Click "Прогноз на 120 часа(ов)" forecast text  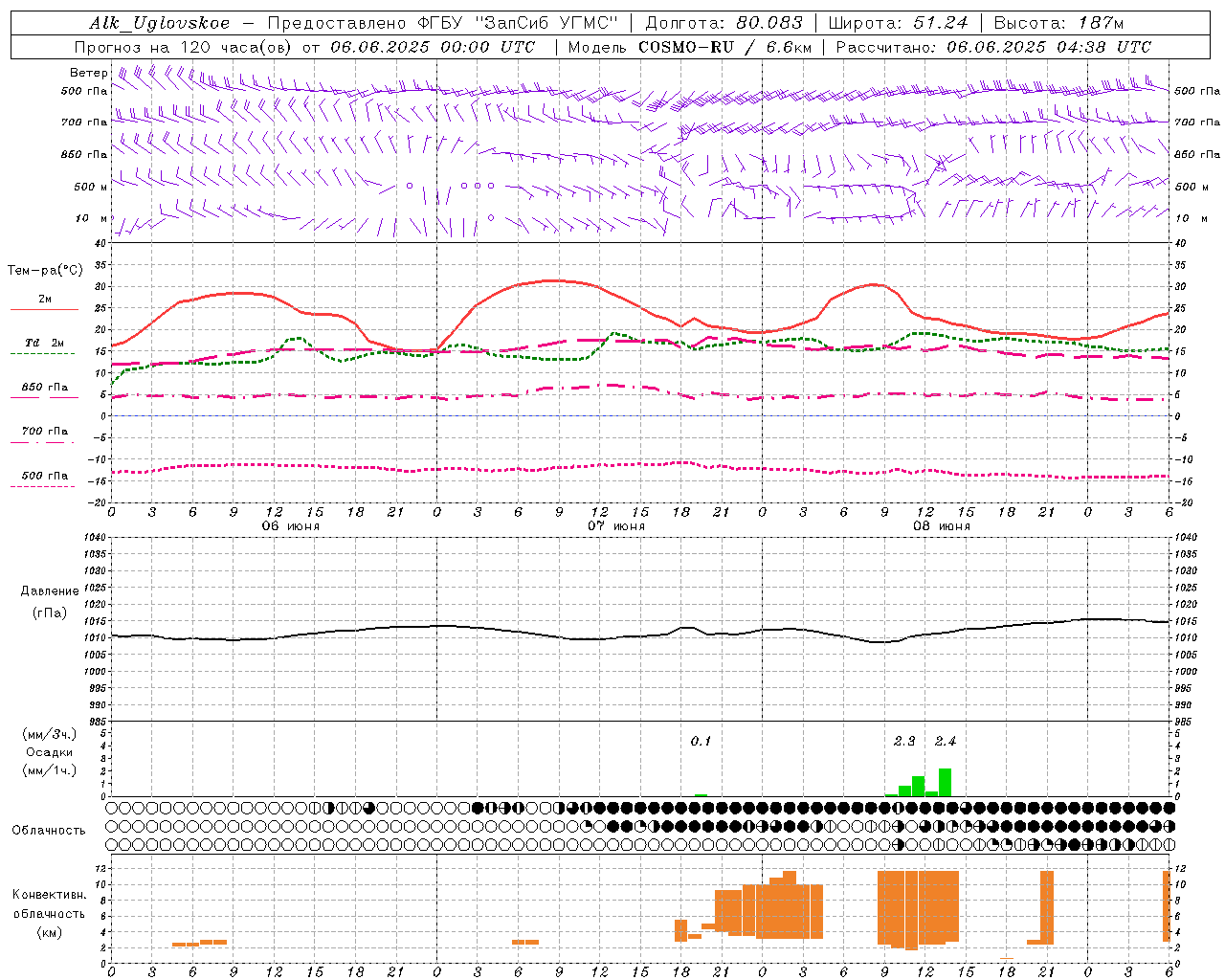point(185,47)
